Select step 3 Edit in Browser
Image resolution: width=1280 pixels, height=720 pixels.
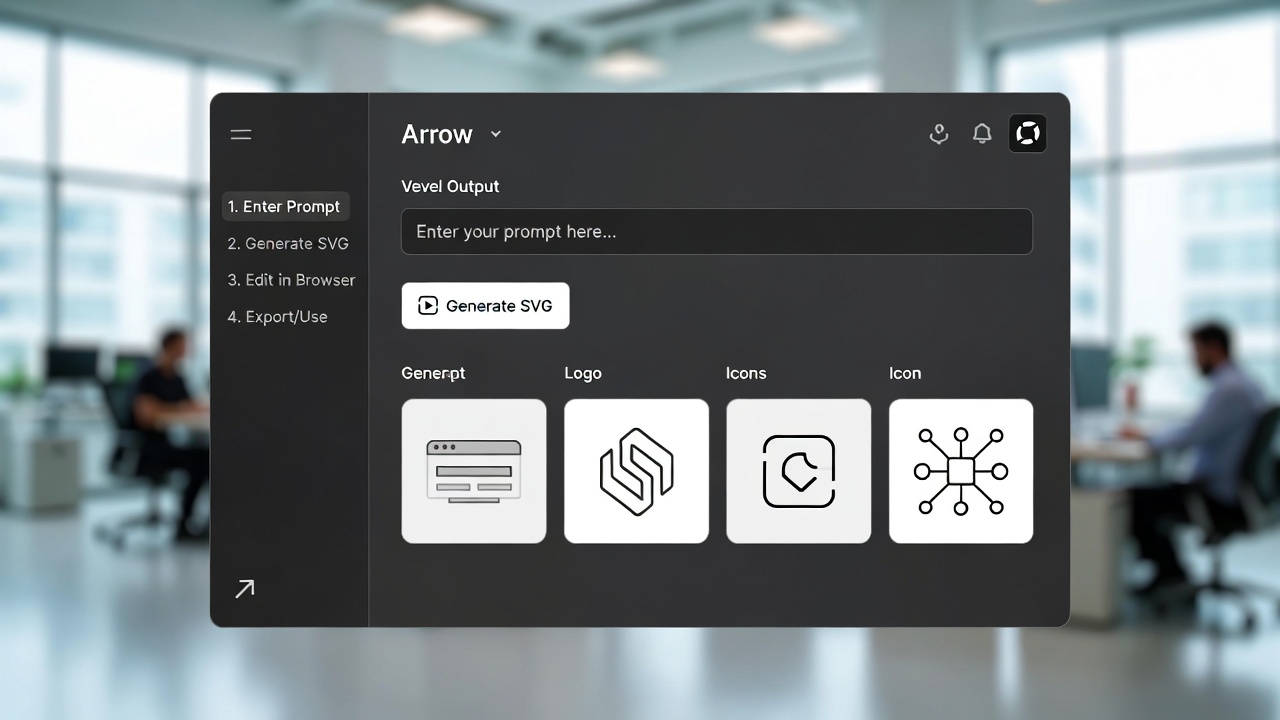291,280
